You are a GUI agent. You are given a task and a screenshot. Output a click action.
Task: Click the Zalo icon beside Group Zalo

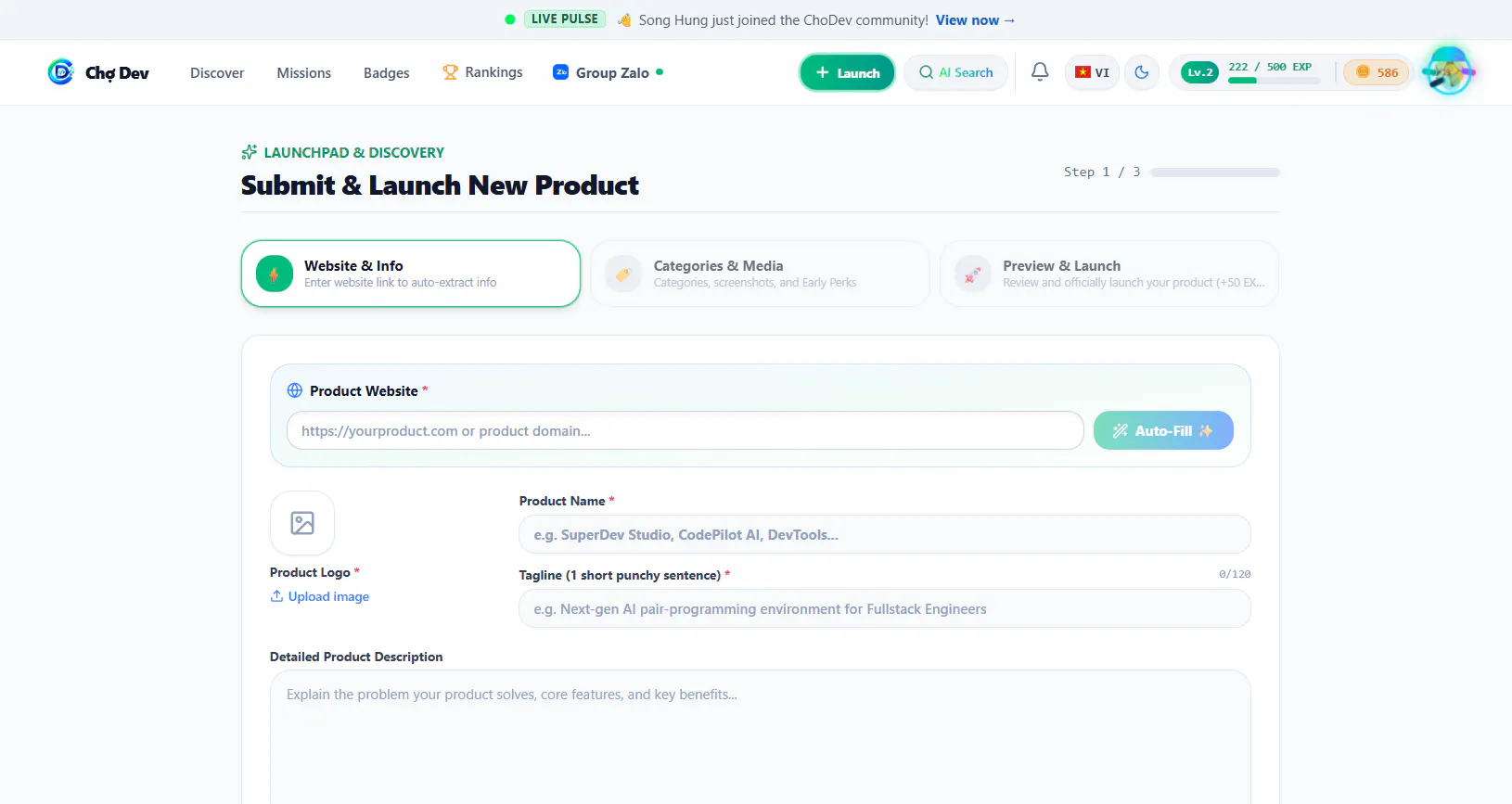(560, 72)
